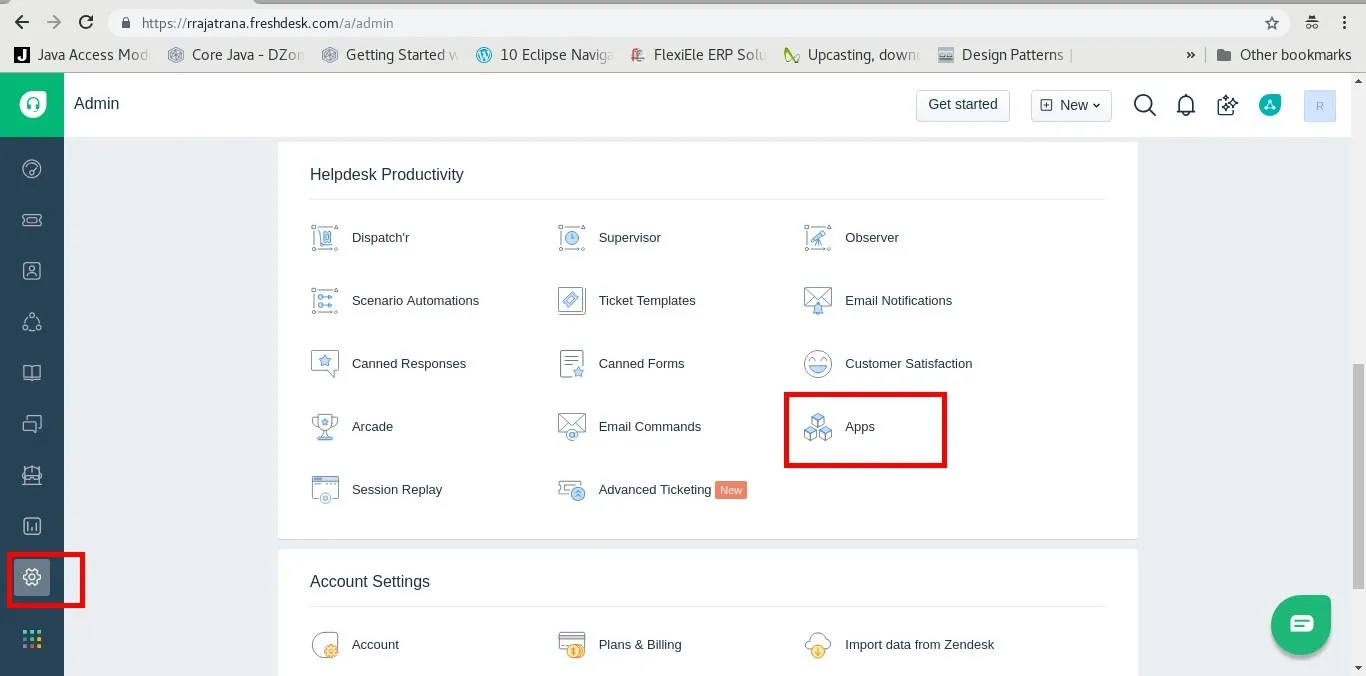Expand the hidden bookmarks overflow chevron
The width and height of the screenshot is (1366, 676).
tap(1190, 55)
